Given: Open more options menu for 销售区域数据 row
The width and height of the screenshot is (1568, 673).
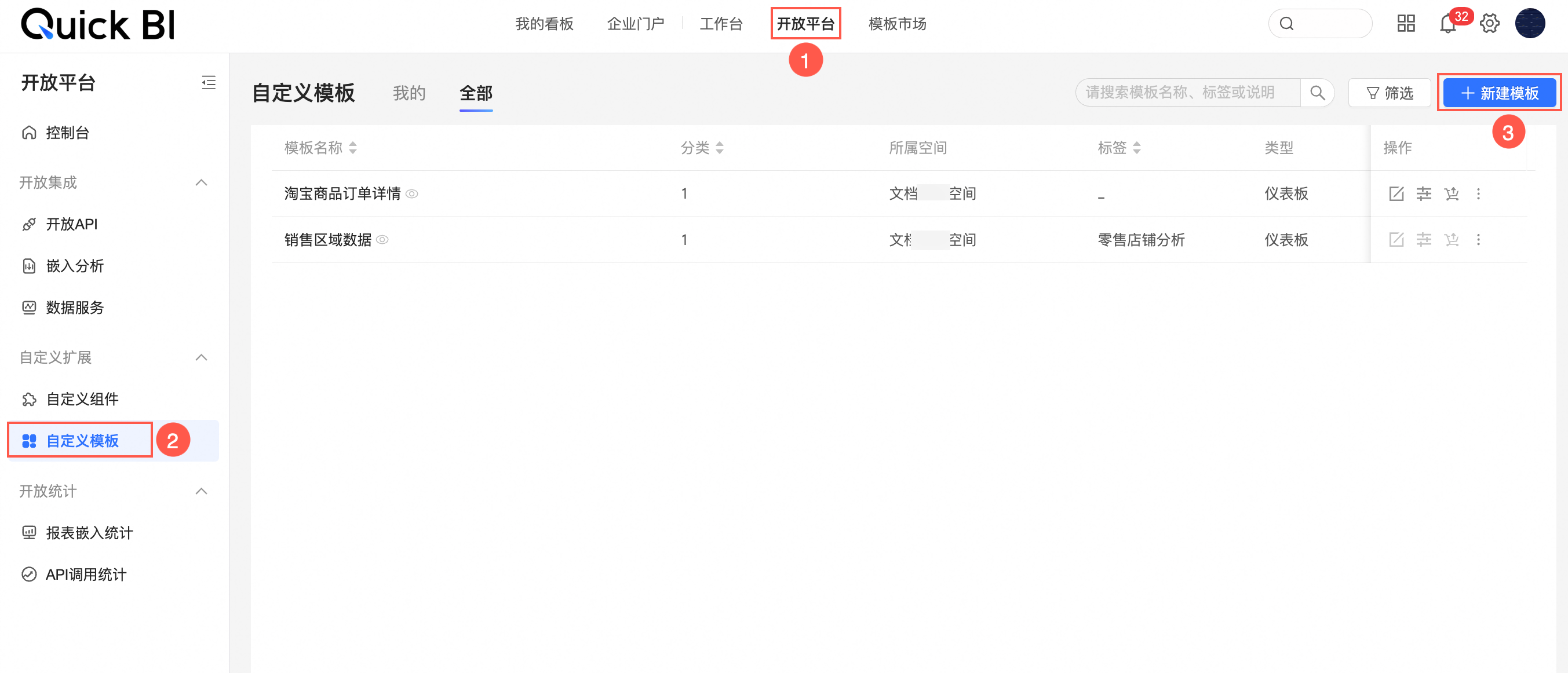Looking at the screenshot, I should coord(1478,240).
